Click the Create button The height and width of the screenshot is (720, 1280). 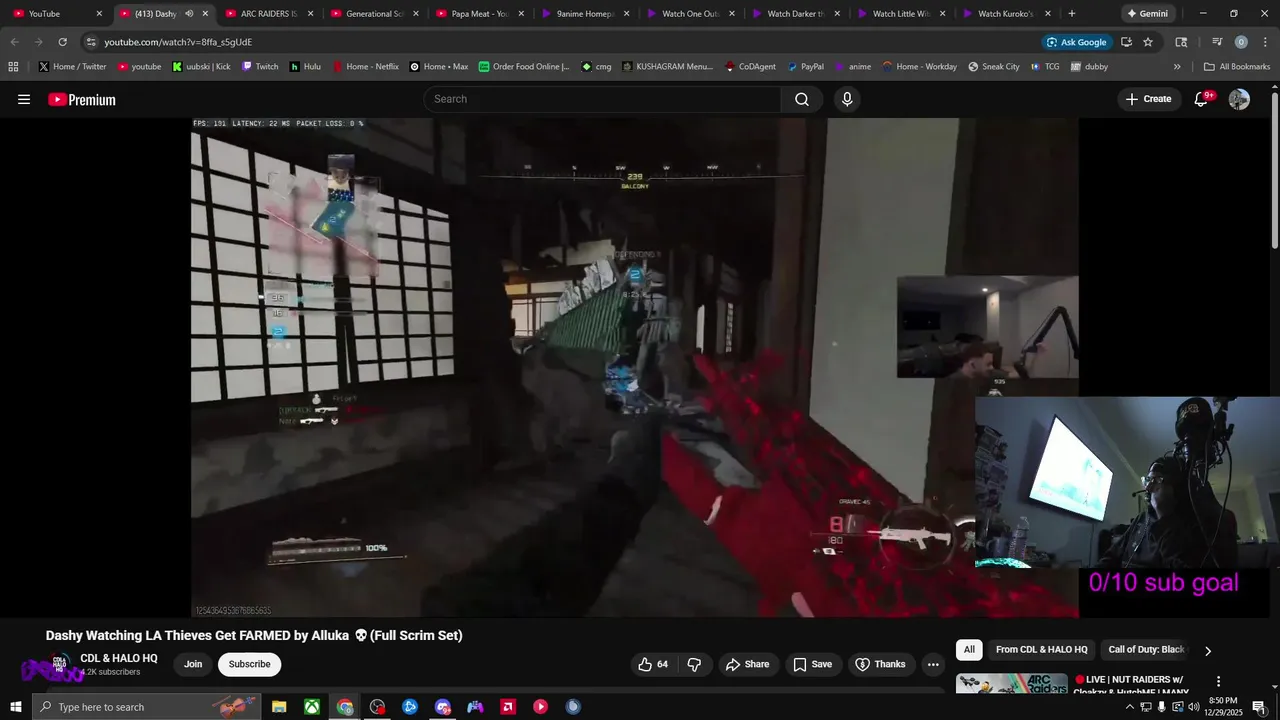(x=1148, y=99)
